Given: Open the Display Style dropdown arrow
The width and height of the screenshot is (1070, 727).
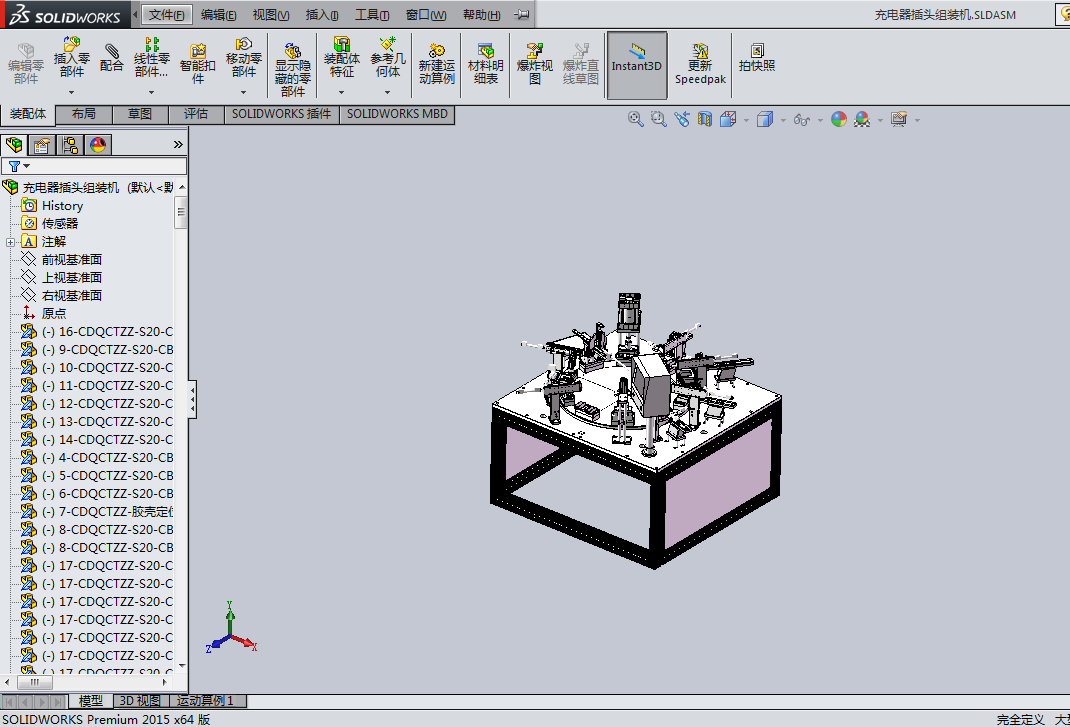Looking at the screenshot, I should coord(783,120).
